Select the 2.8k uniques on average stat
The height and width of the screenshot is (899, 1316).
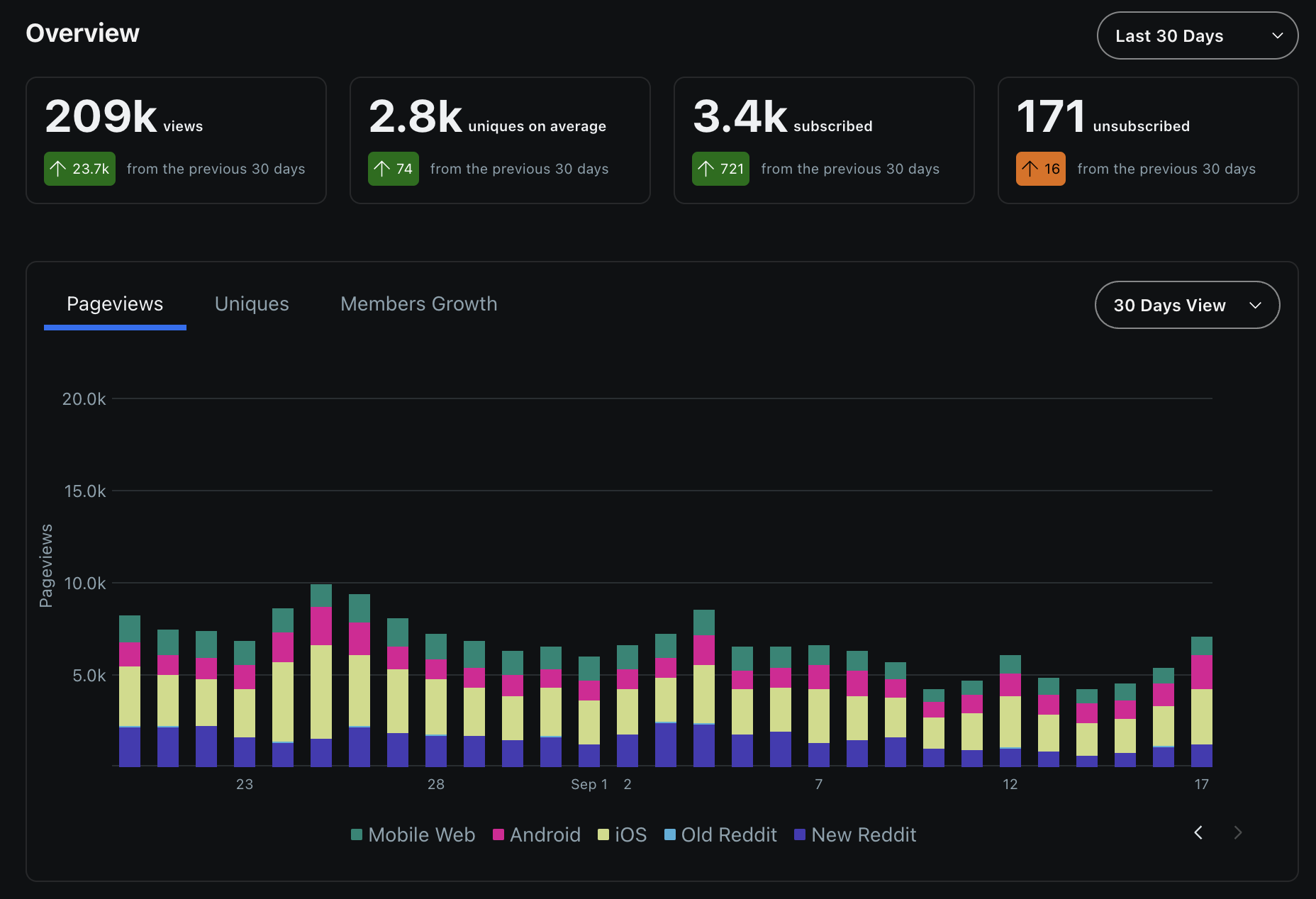500,140
